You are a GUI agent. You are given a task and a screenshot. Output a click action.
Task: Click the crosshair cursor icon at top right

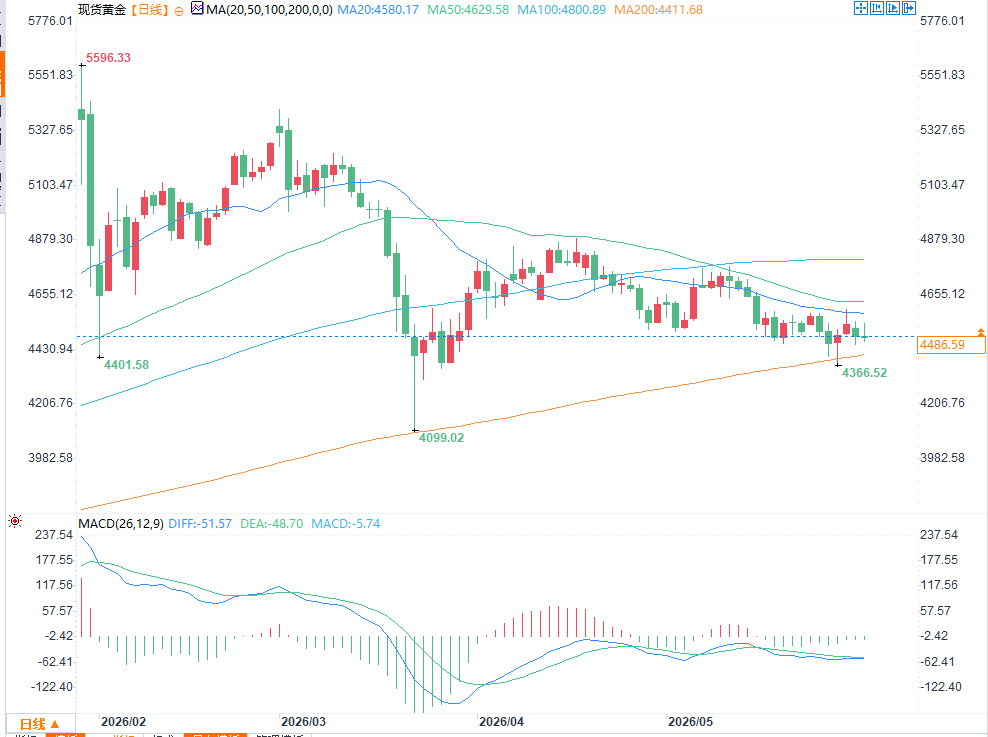coord(861,8)
